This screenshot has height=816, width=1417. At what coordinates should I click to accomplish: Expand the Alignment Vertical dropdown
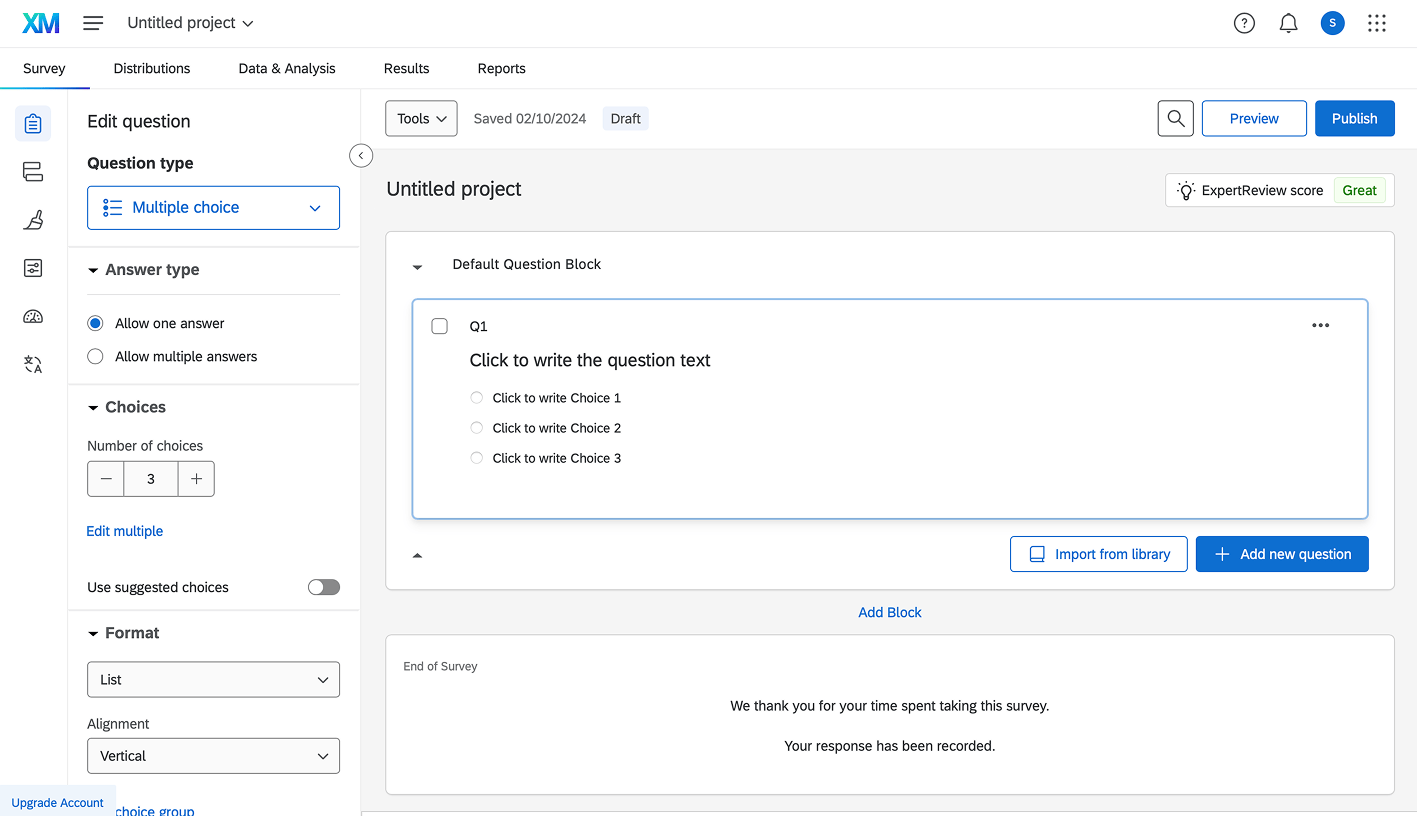(213, 756)
